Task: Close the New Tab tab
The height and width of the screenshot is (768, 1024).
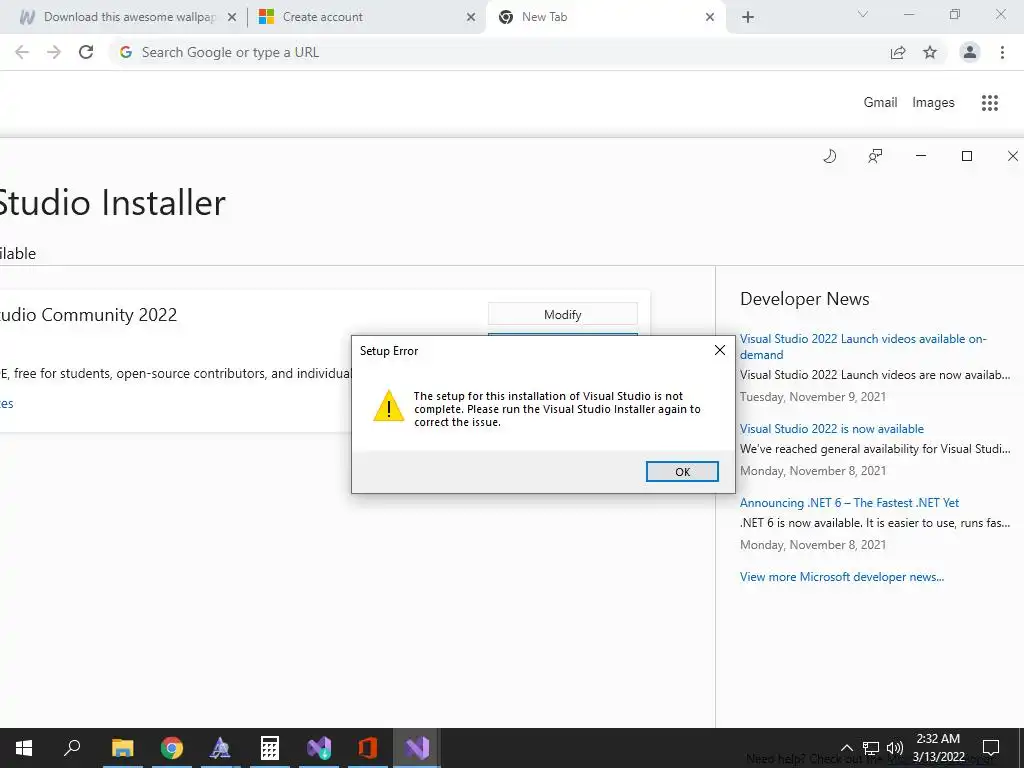Action: [x=710, y=17]
